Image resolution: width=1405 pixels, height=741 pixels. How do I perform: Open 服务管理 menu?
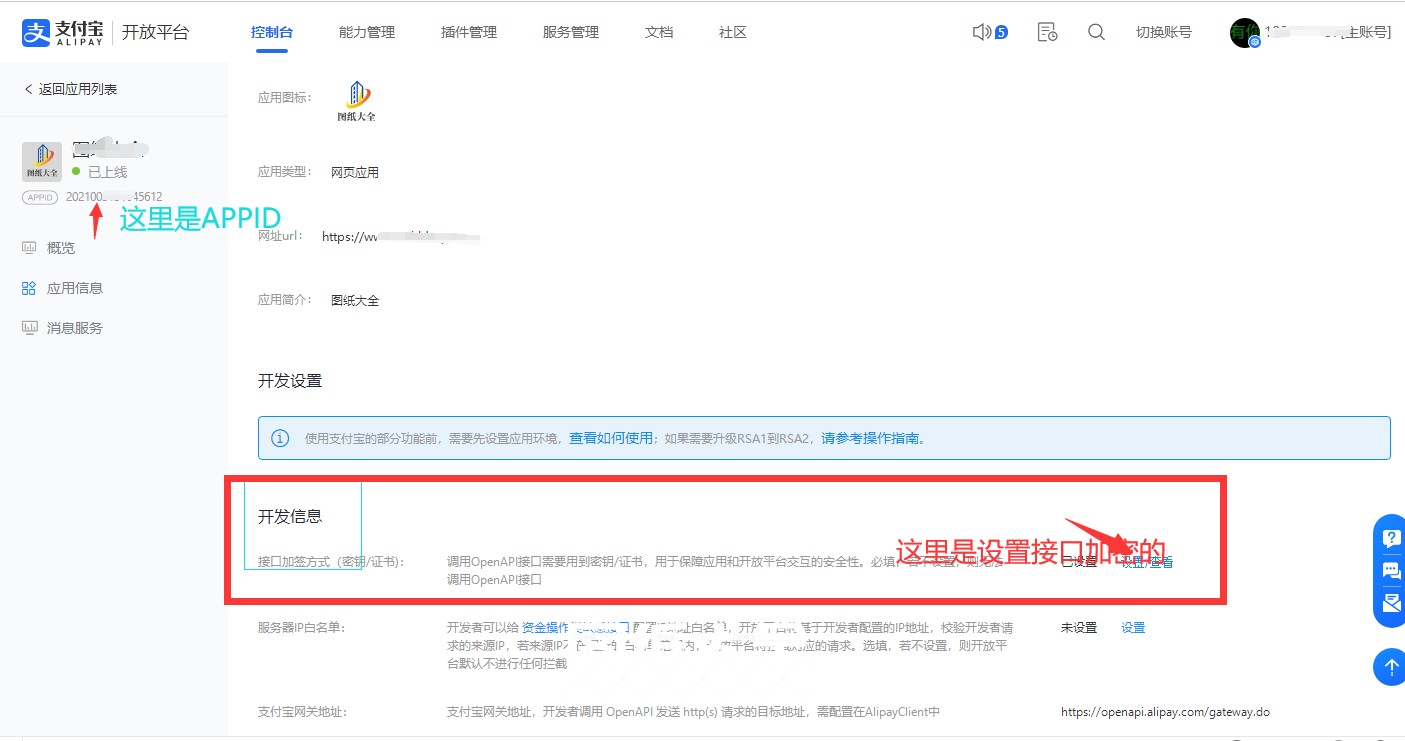click(571, 32)
